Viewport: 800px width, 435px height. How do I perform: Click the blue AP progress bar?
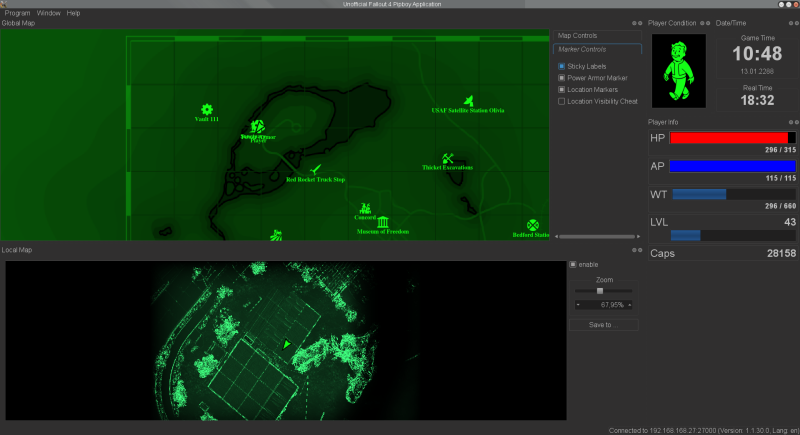(x=733, y=166)
